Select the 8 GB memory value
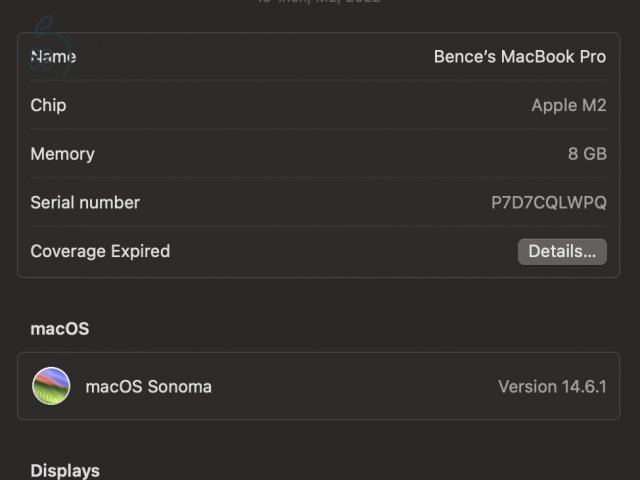The height and width of the screenshot is (480, 640). [x=587, y=154]
